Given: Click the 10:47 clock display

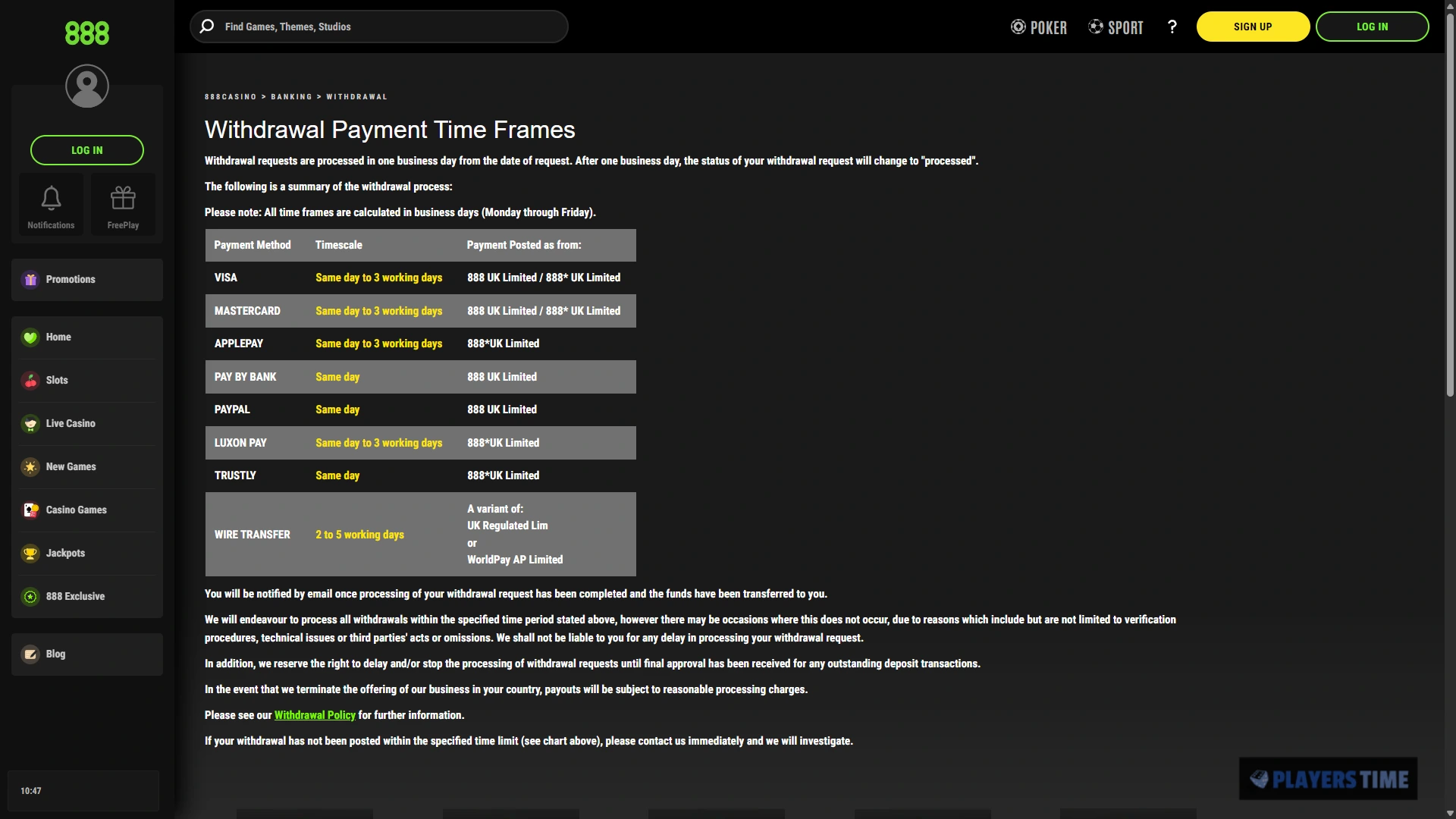Looking at the screenshot, I should [x=31, y=791].
